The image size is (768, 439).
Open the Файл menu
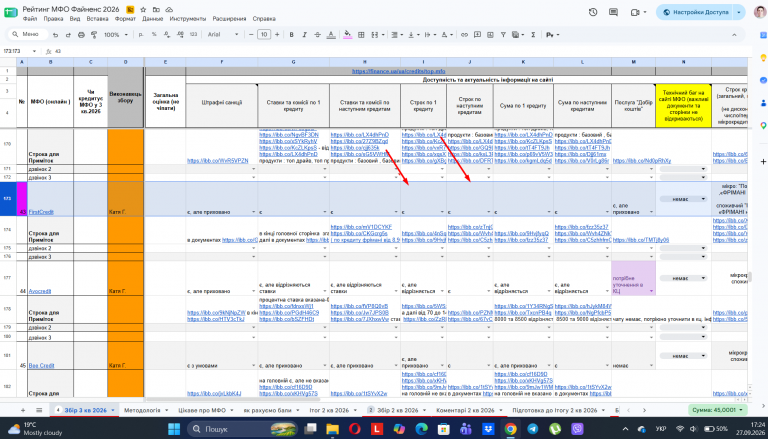click(x=29, y=19)
